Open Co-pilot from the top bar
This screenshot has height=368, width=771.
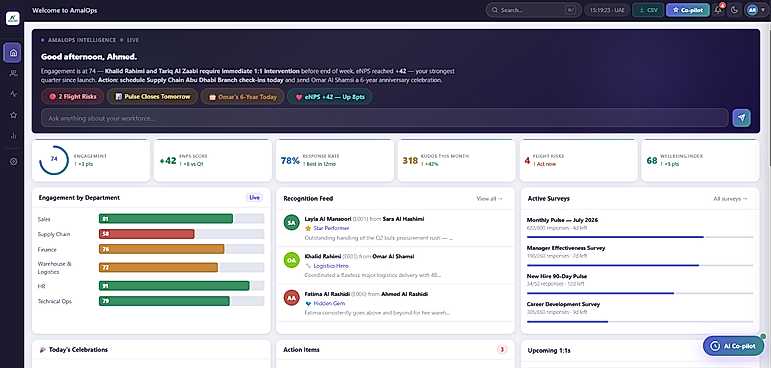click(x=687, y=10)
